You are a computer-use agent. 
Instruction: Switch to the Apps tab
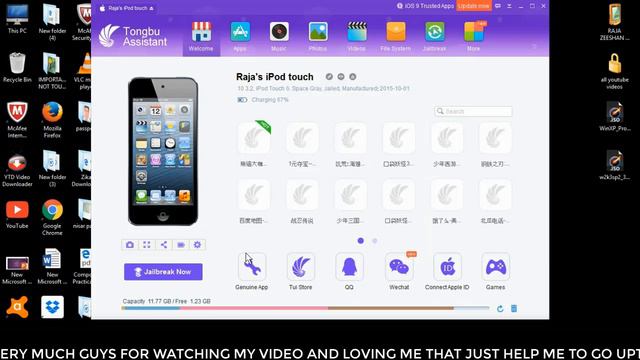240,37
